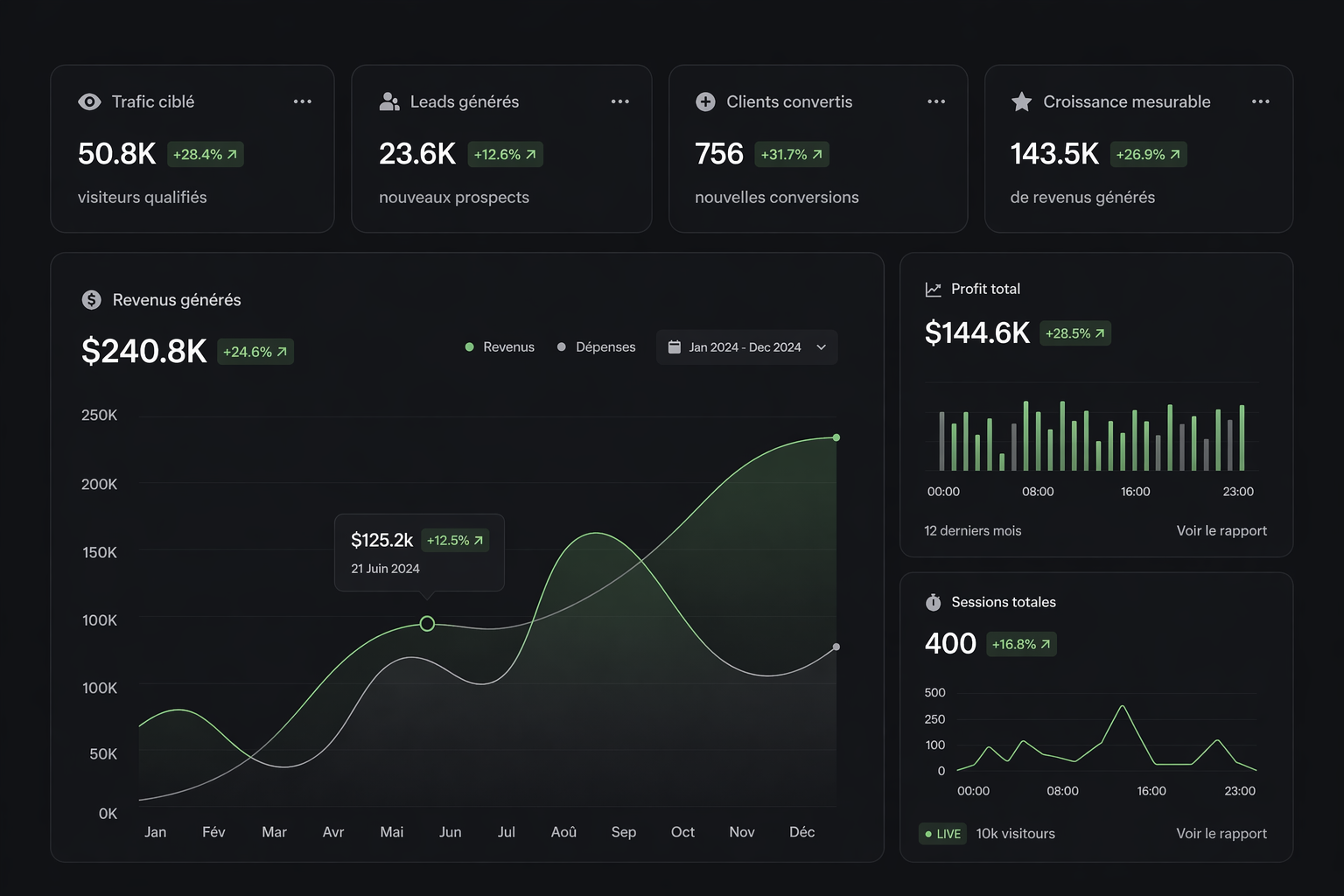
Task: Open Voir le rapport under Sessions totales
Action: (1221, 833)
